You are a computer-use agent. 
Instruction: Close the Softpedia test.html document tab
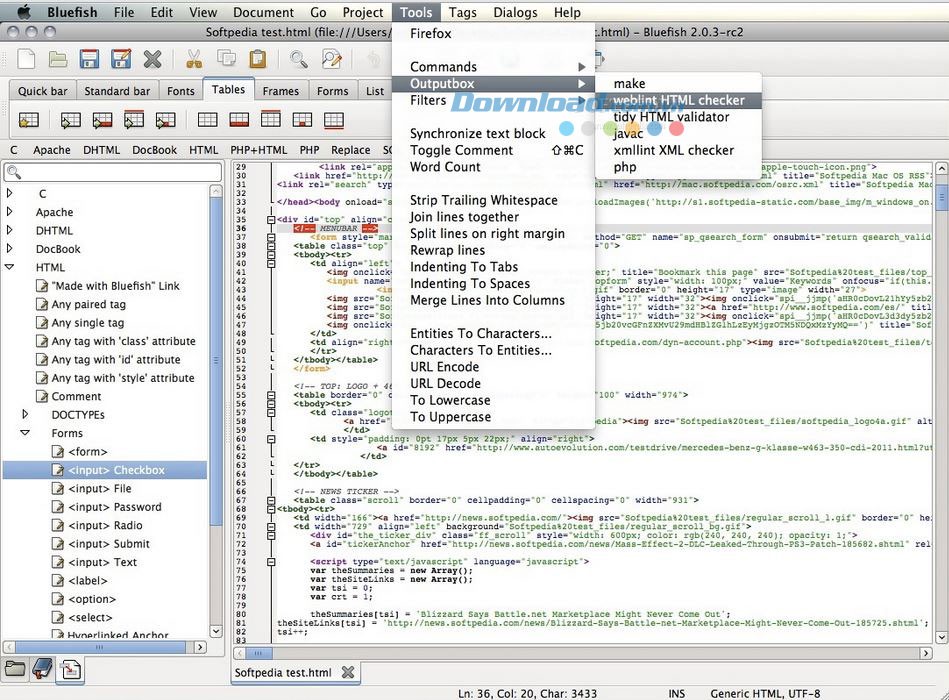(347, 672)
